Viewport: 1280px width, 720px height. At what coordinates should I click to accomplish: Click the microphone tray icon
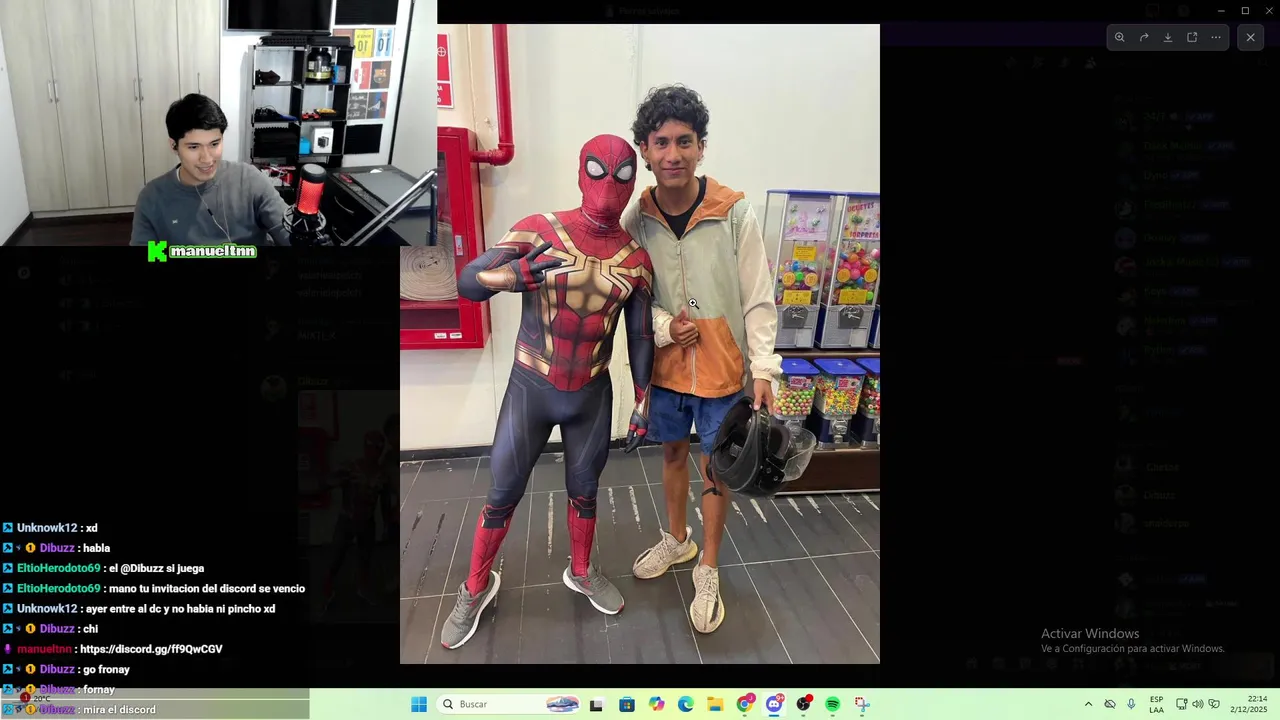(x=1131, y=704)
